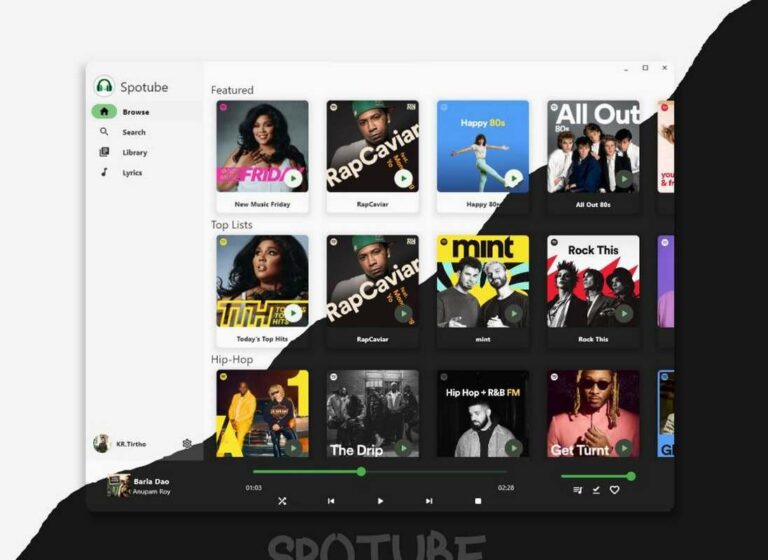Viewport: 768px width, 560px height.
Task: Click KR.Tirtho profile avatar
Action: [101, 444]
